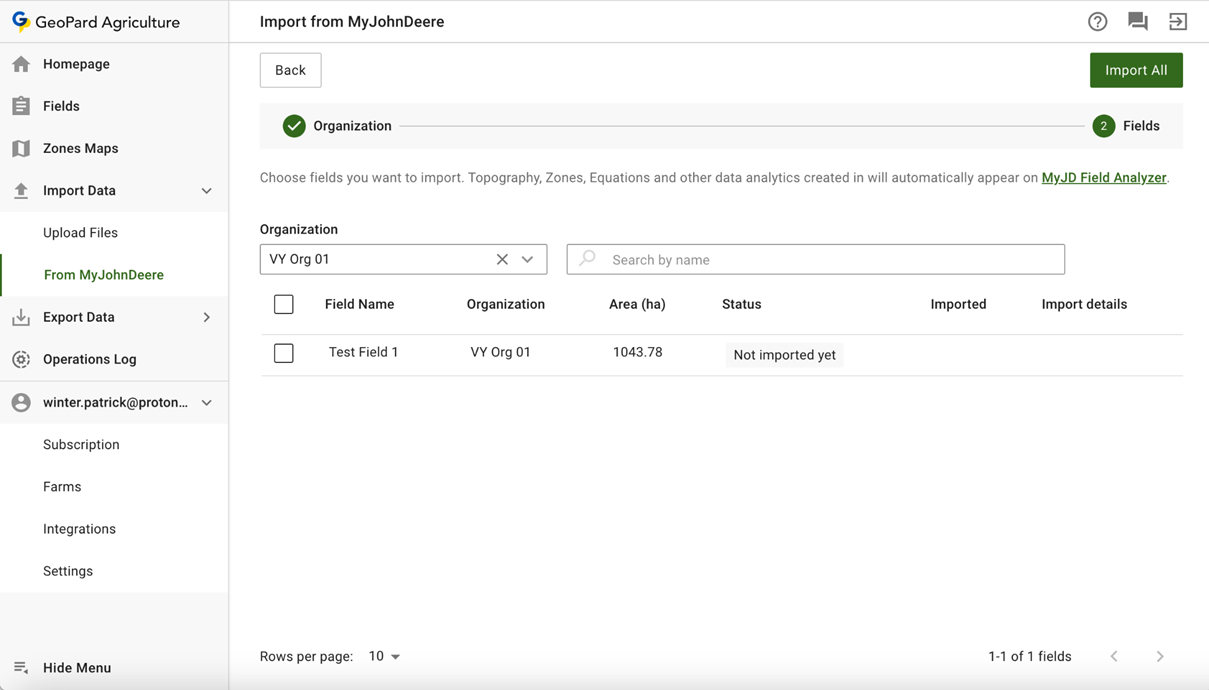Clear the VY Org 01 selection
The height and width of the screenshot is (690, 1209).
(x=502, y=259)
